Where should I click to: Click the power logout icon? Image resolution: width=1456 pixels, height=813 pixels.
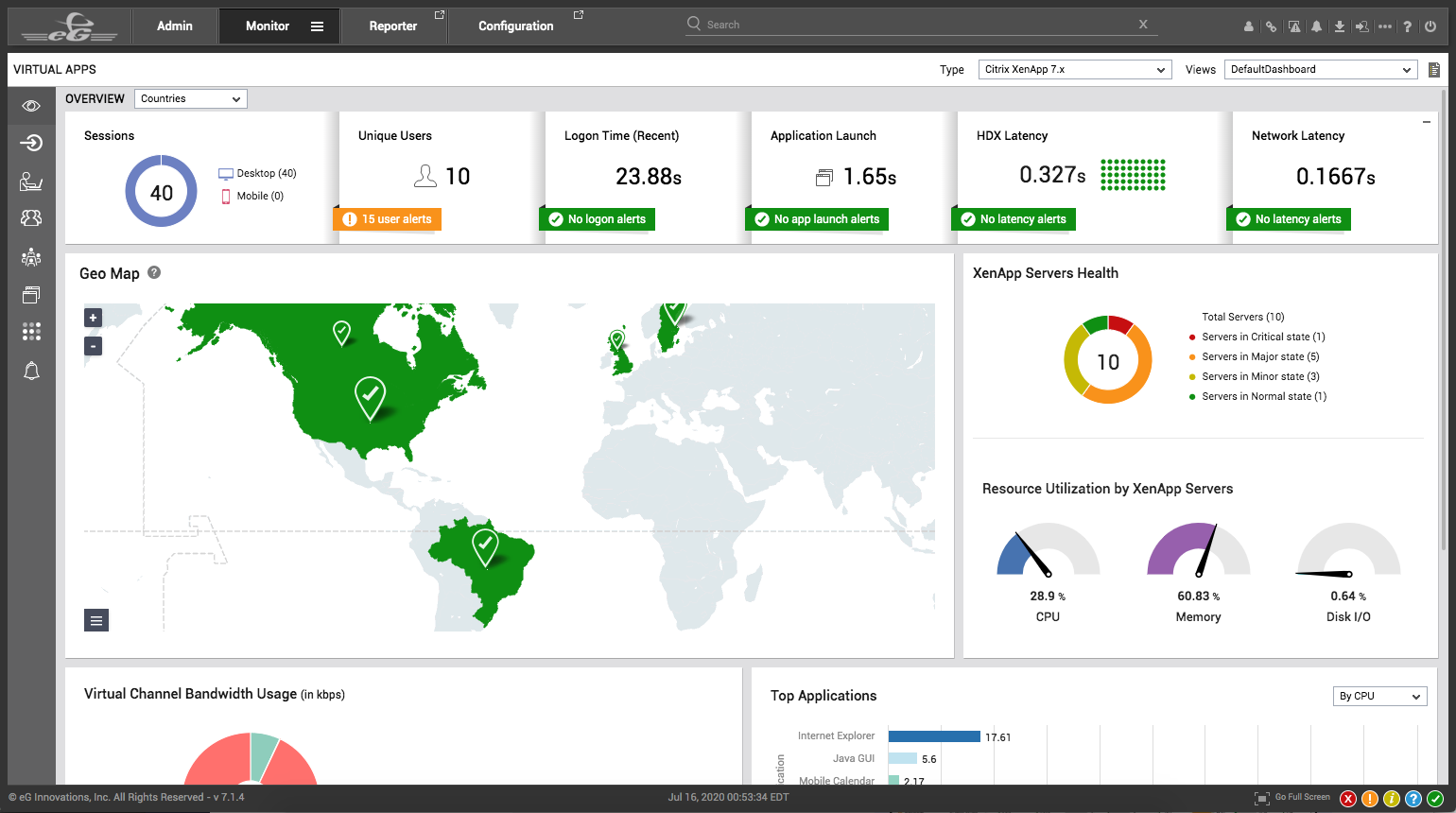pos(1430,26)
